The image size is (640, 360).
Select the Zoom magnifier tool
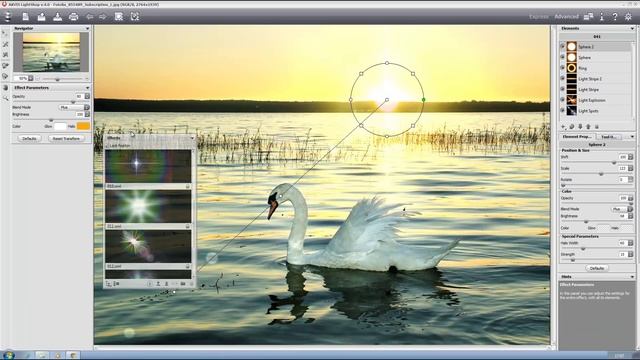pos(5,98)
